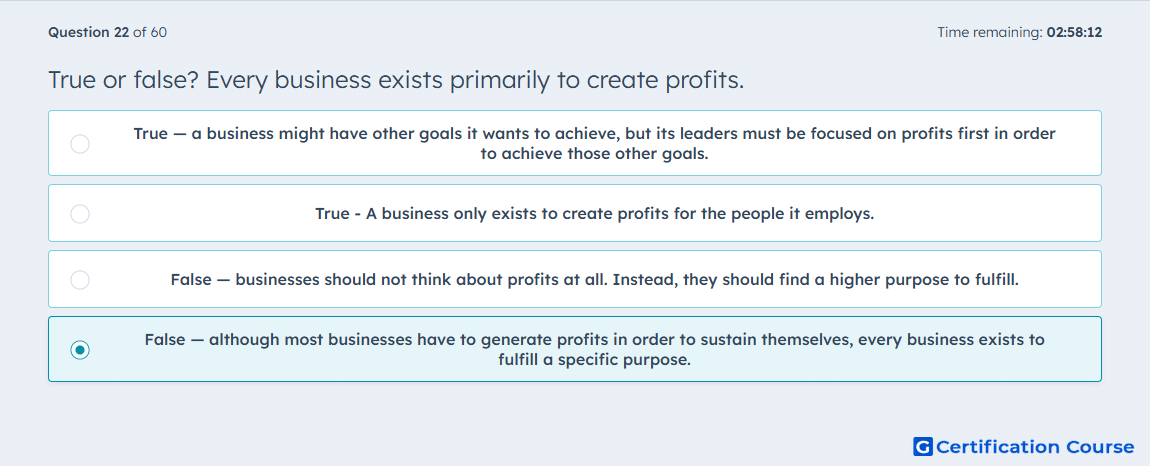Click answer text 'True - A business only exists to create profits'

pos(595,214)
